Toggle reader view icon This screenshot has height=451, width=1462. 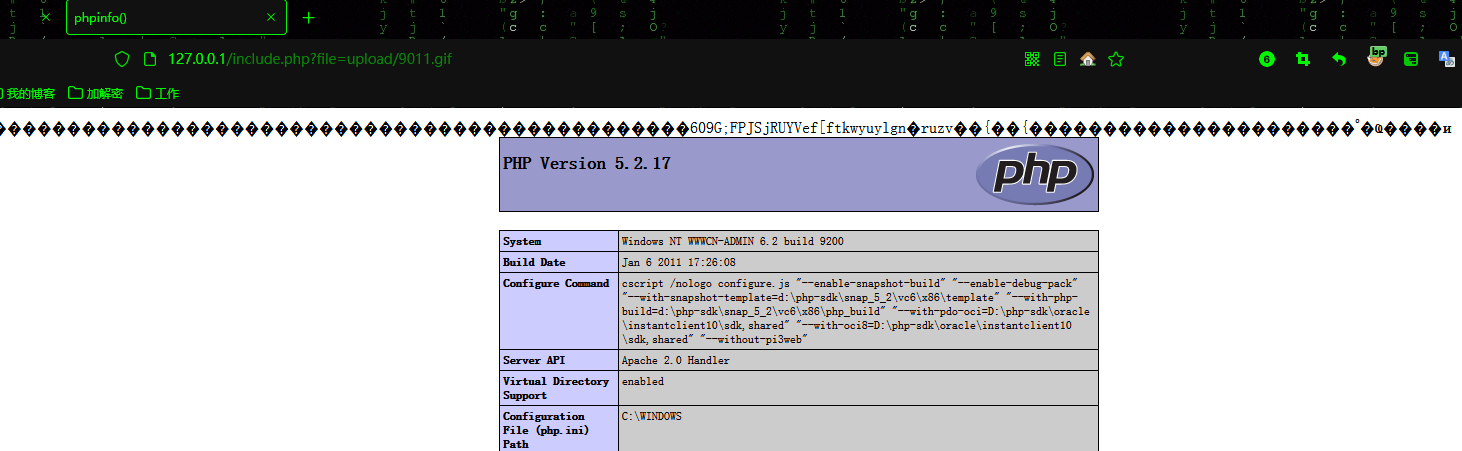click(1060, 59)
